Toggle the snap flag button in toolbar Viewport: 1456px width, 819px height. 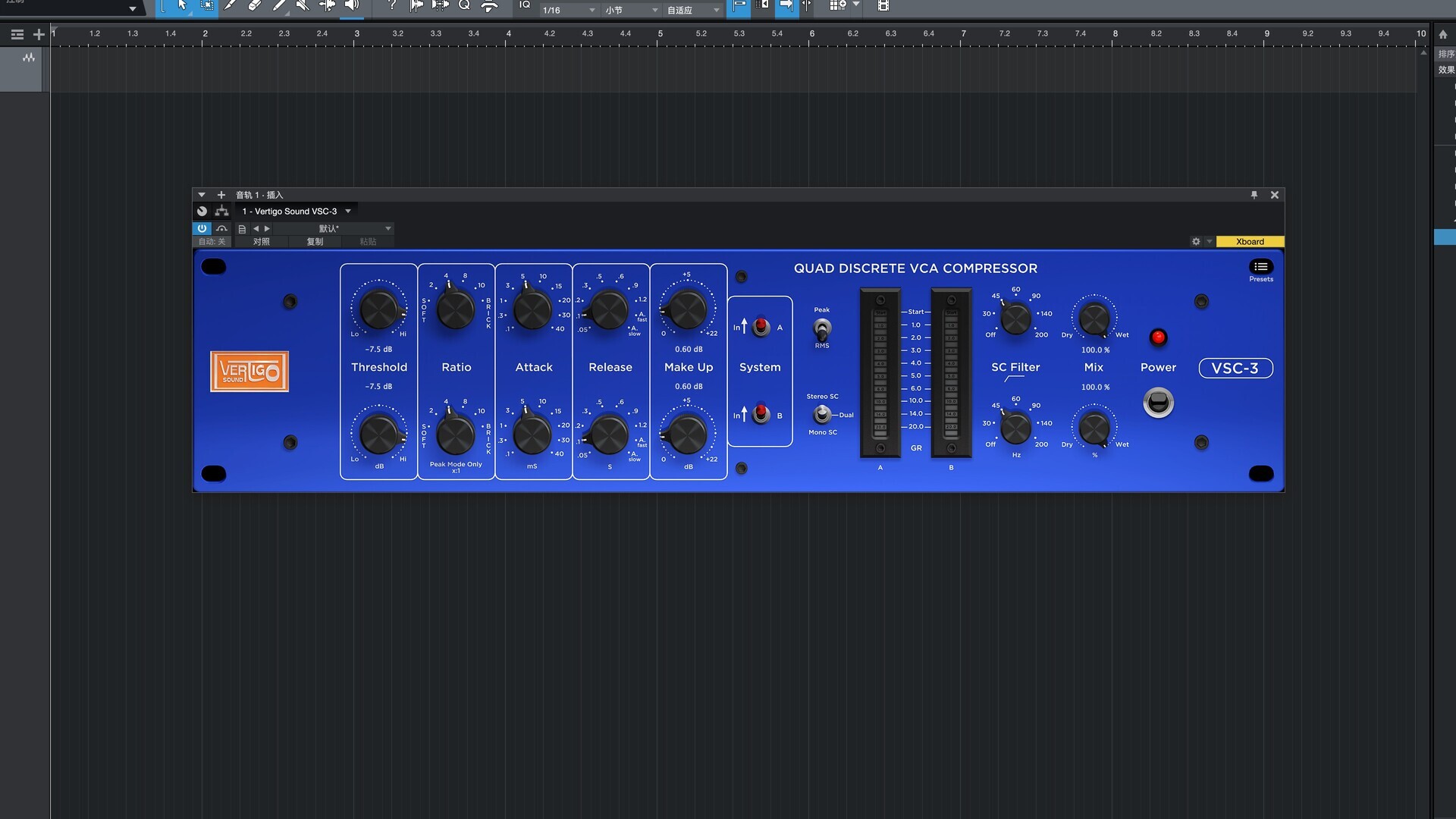(739, 6)
